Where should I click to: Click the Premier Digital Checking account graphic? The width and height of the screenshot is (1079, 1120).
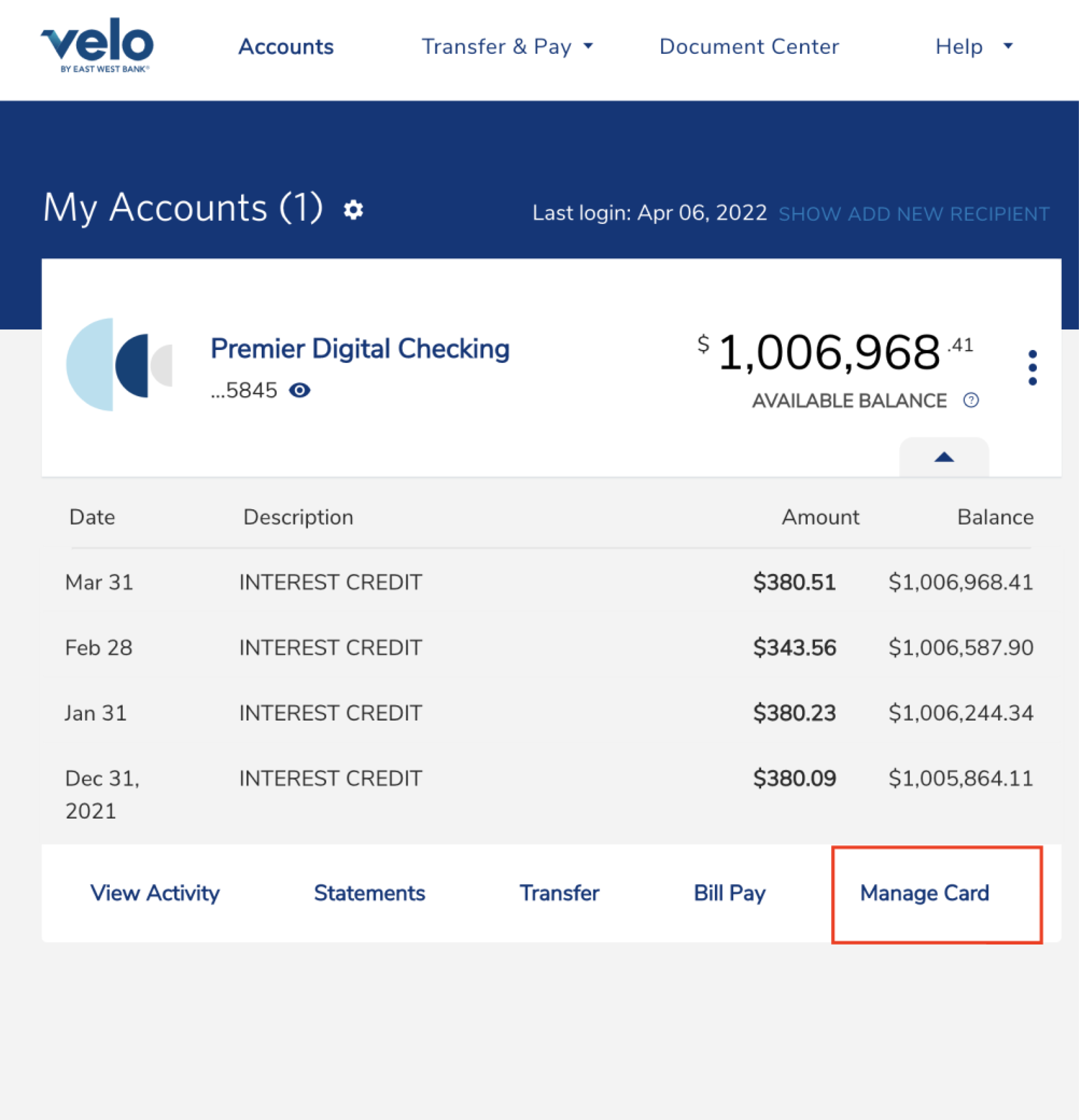coord(119,364)
